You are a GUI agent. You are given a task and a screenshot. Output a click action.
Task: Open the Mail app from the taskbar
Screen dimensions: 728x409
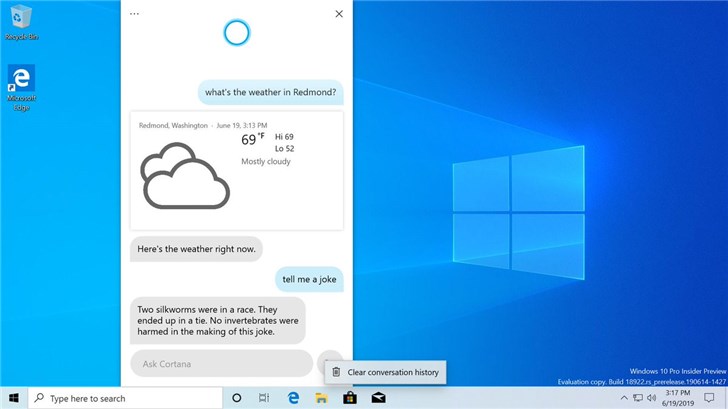tap(379, 398)
